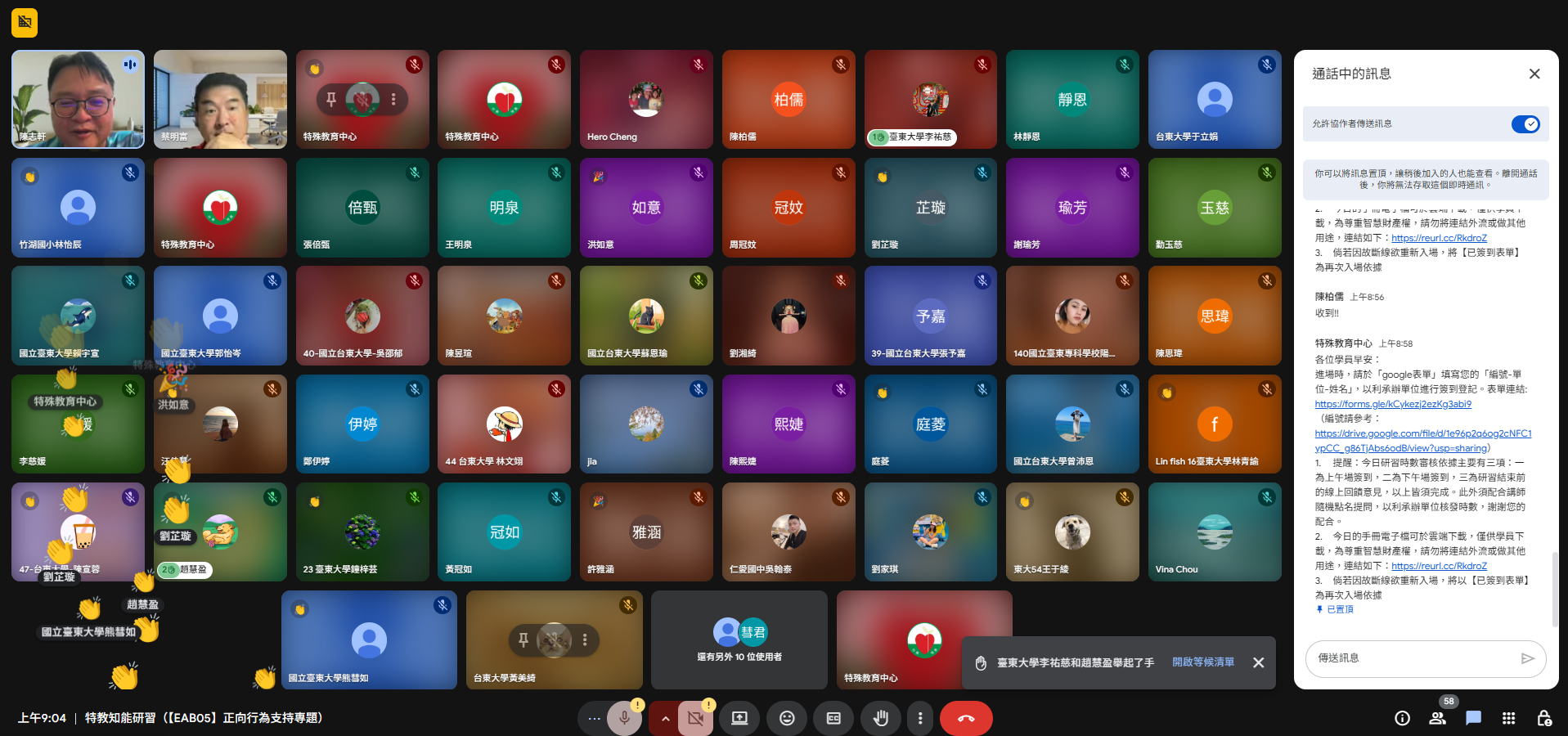1568x736 pixels.
Task: Open the people list icon
Action: (x=1437, y=718)
